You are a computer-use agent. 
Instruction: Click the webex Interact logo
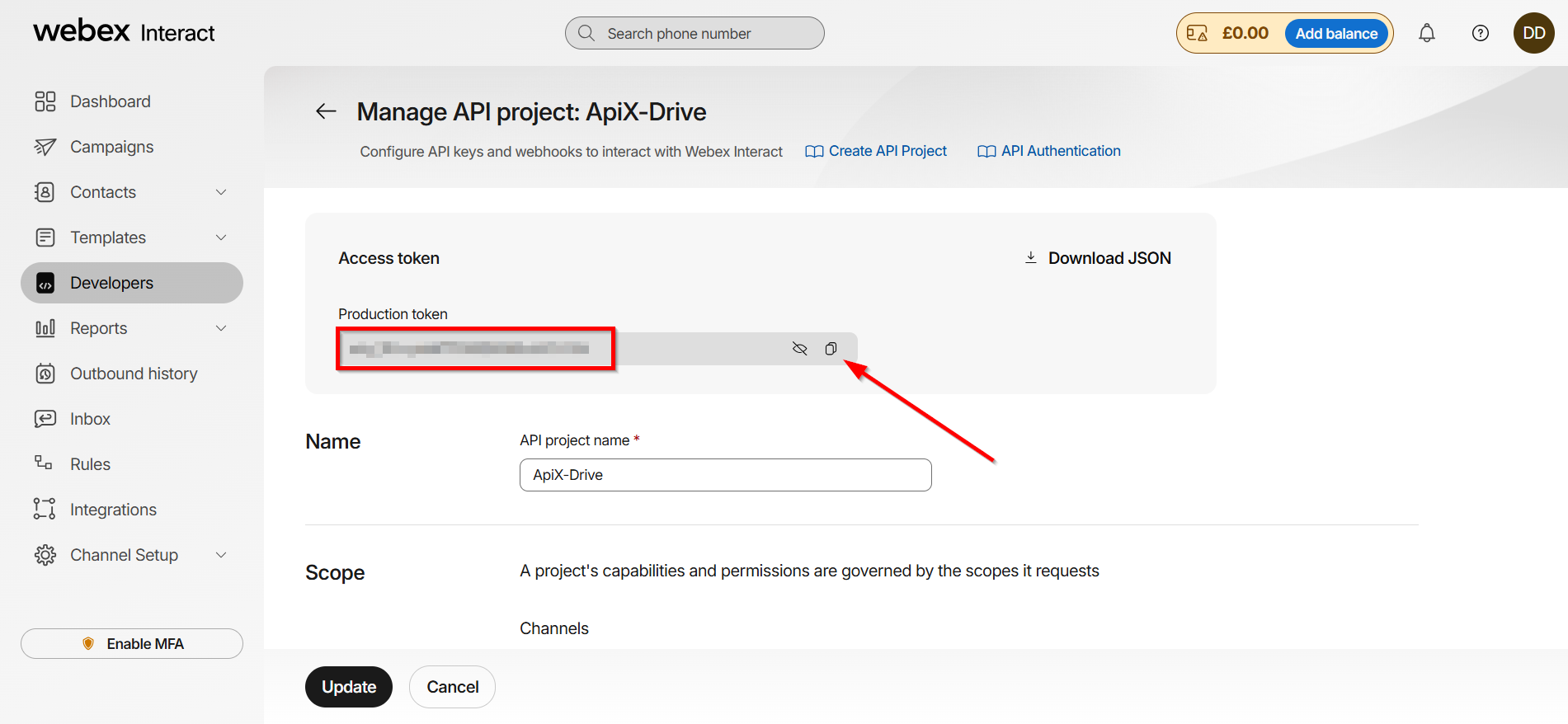tap(124, 31)
